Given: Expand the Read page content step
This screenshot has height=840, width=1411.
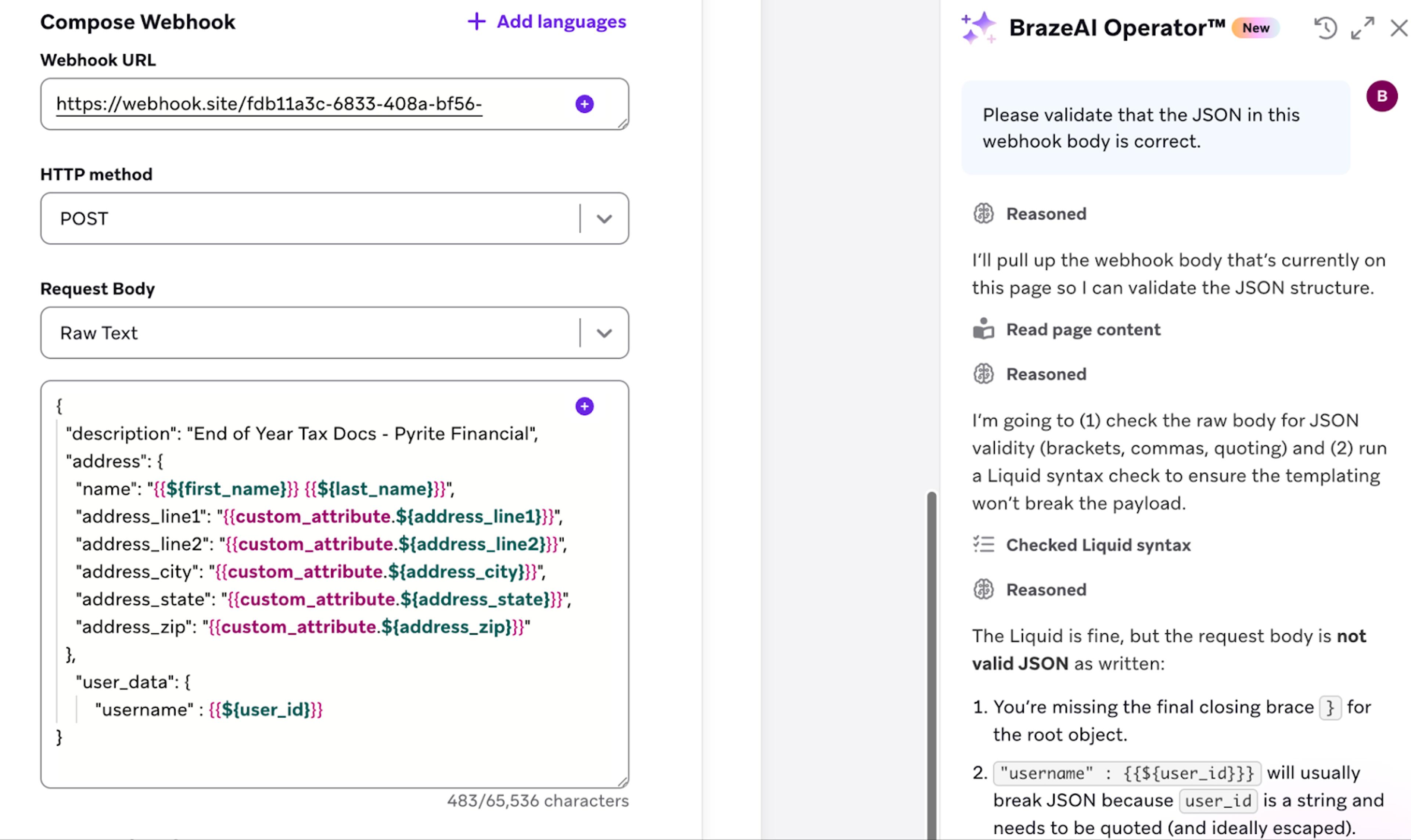Looking at the screenshot, I should tap(1083, 329).
